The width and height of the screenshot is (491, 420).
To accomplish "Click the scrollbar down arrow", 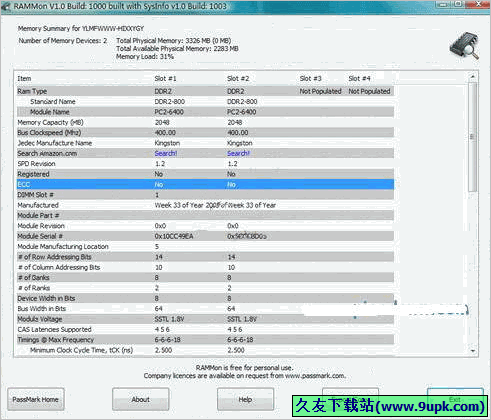I will click(473, 351).
